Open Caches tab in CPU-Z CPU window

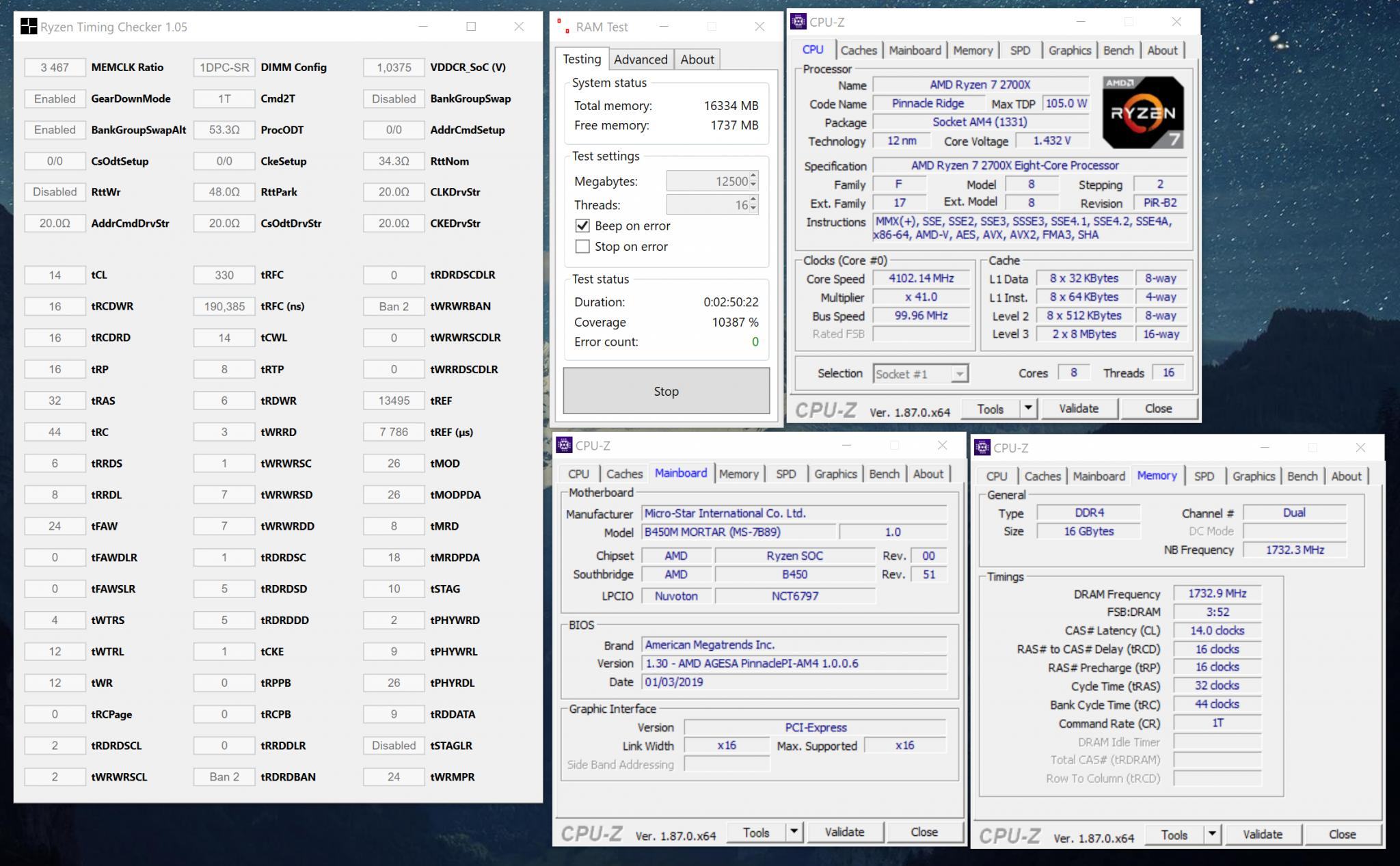tap(859, 50)
